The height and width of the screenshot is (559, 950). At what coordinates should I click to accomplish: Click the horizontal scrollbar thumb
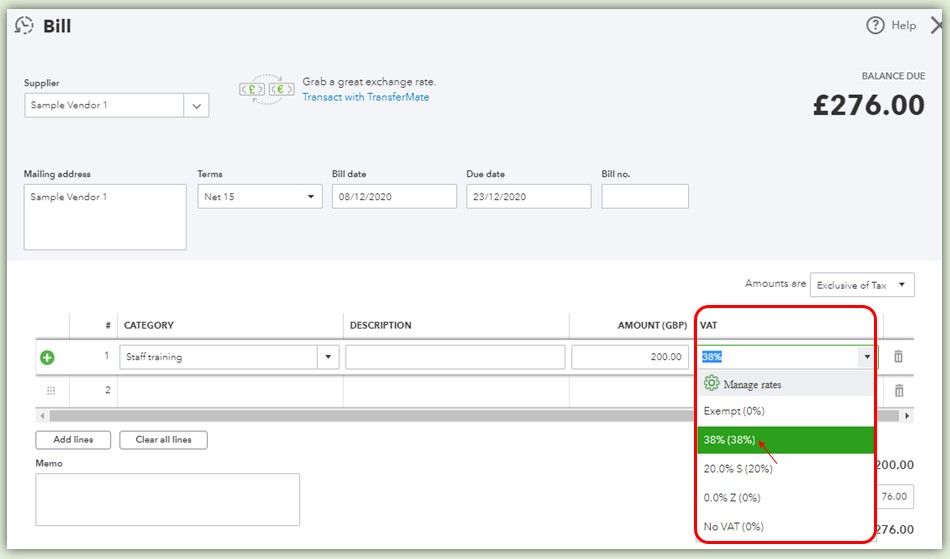[x=474, y=416]
